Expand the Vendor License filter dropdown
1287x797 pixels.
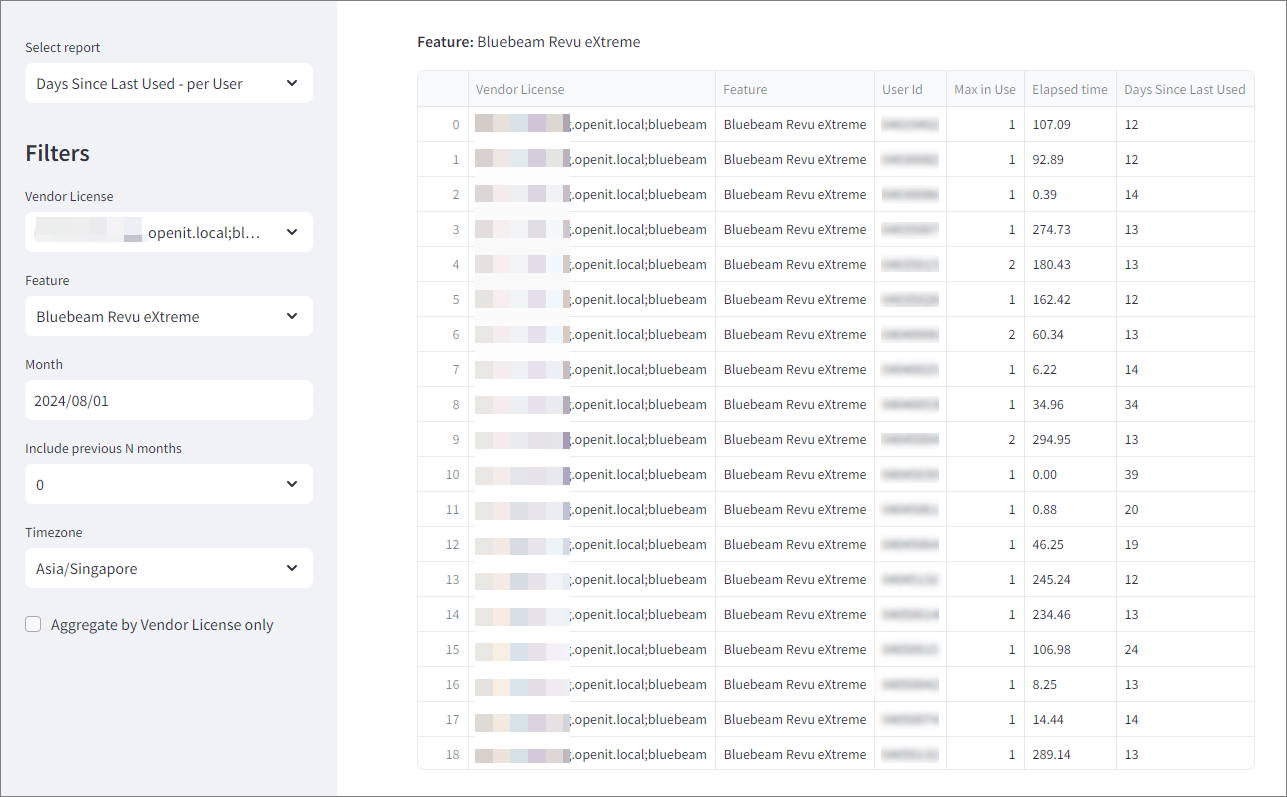[168, 232]
